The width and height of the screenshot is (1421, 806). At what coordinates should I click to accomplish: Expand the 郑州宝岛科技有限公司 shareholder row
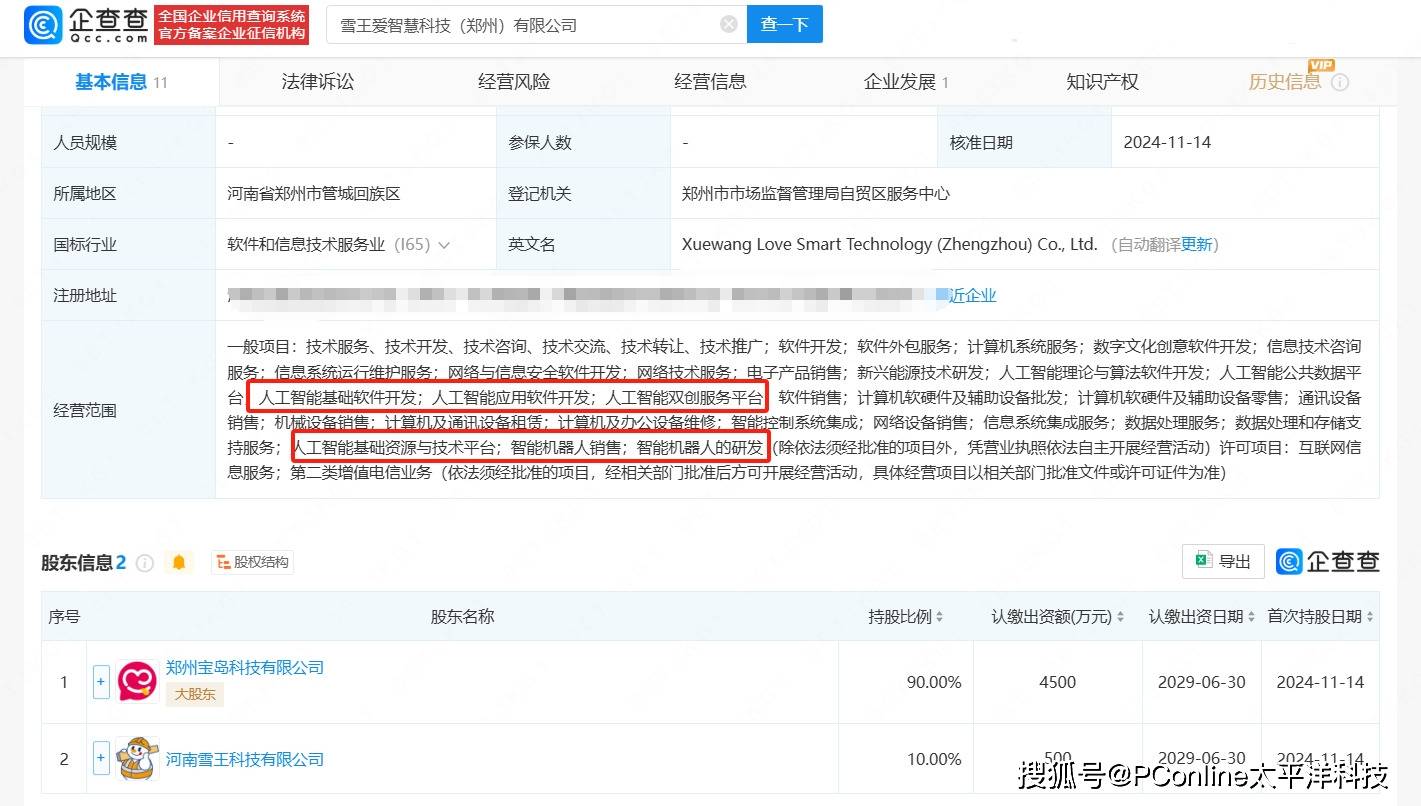coord(101,682)
